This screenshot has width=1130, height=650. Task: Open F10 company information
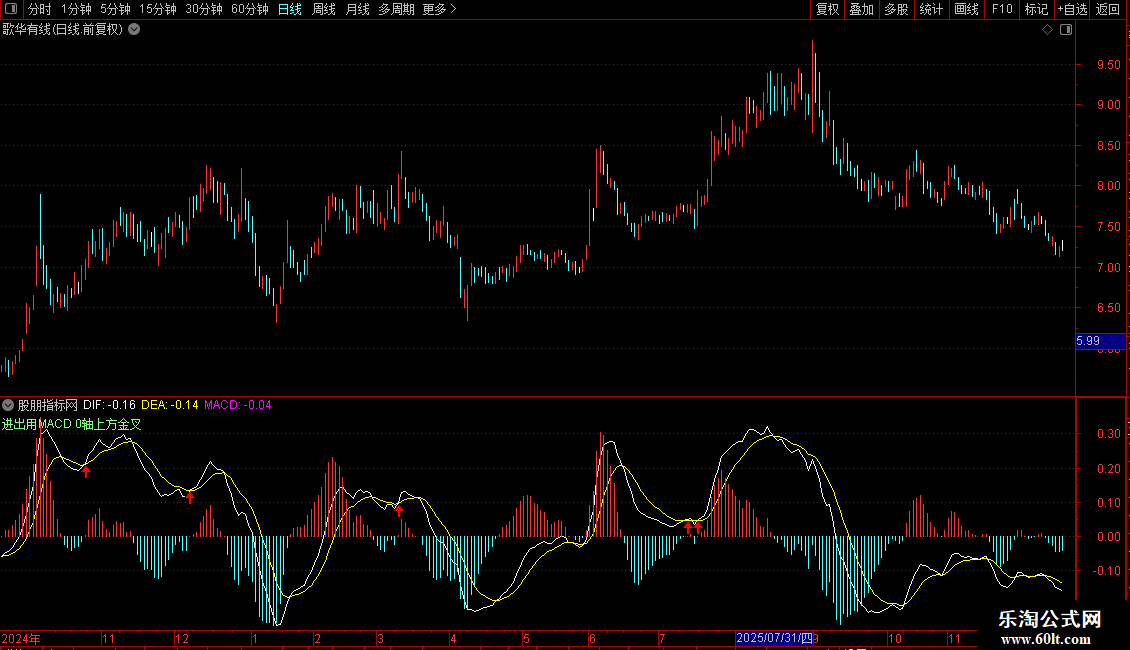click(x=1001, y=10)
